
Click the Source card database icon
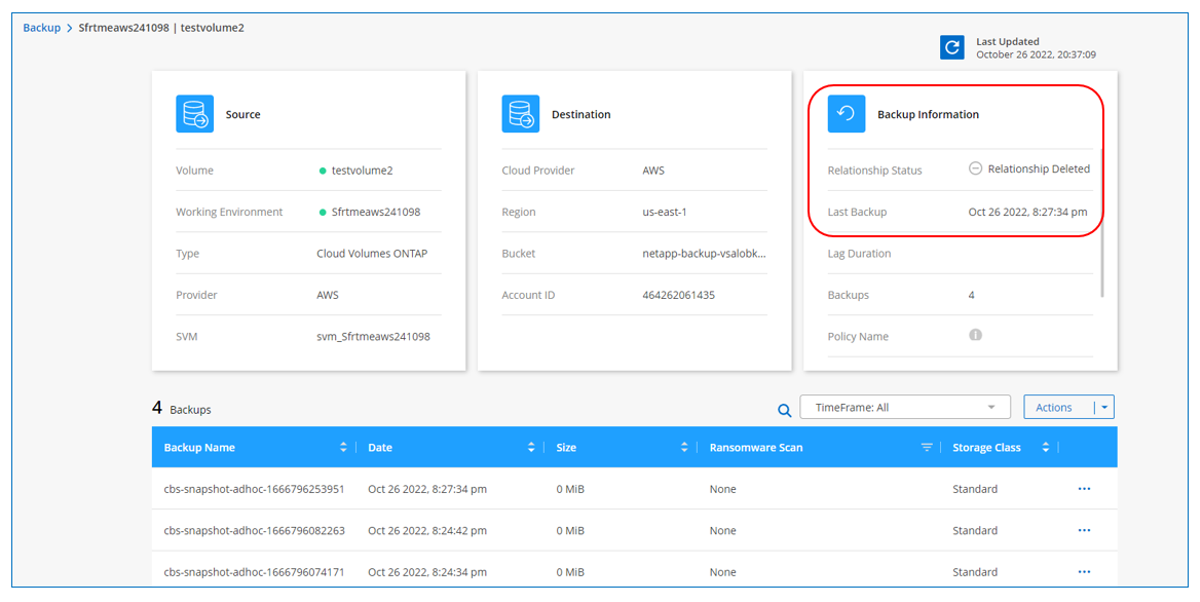click(x=195, y=114)
